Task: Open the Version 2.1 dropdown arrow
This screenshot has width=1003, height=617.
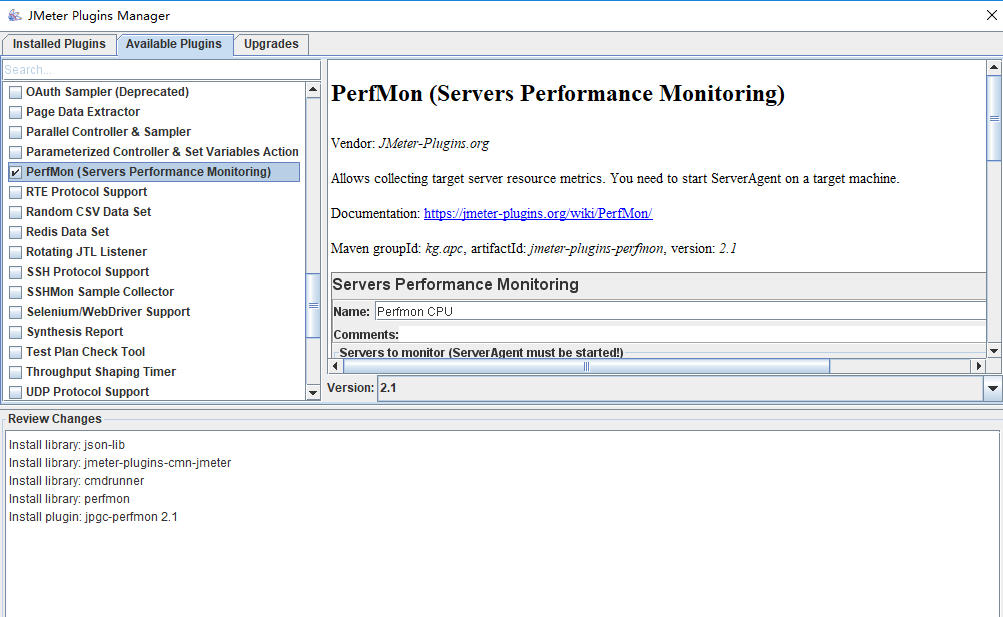Action: tap(993, 388)
